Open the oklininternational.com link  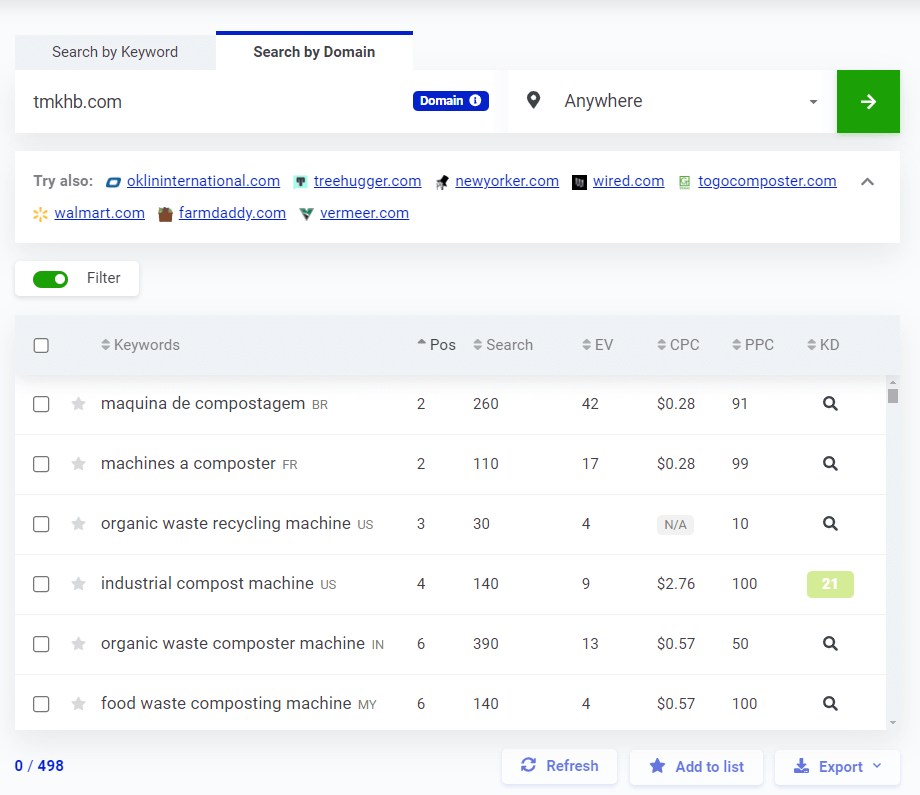click(203, 181)
